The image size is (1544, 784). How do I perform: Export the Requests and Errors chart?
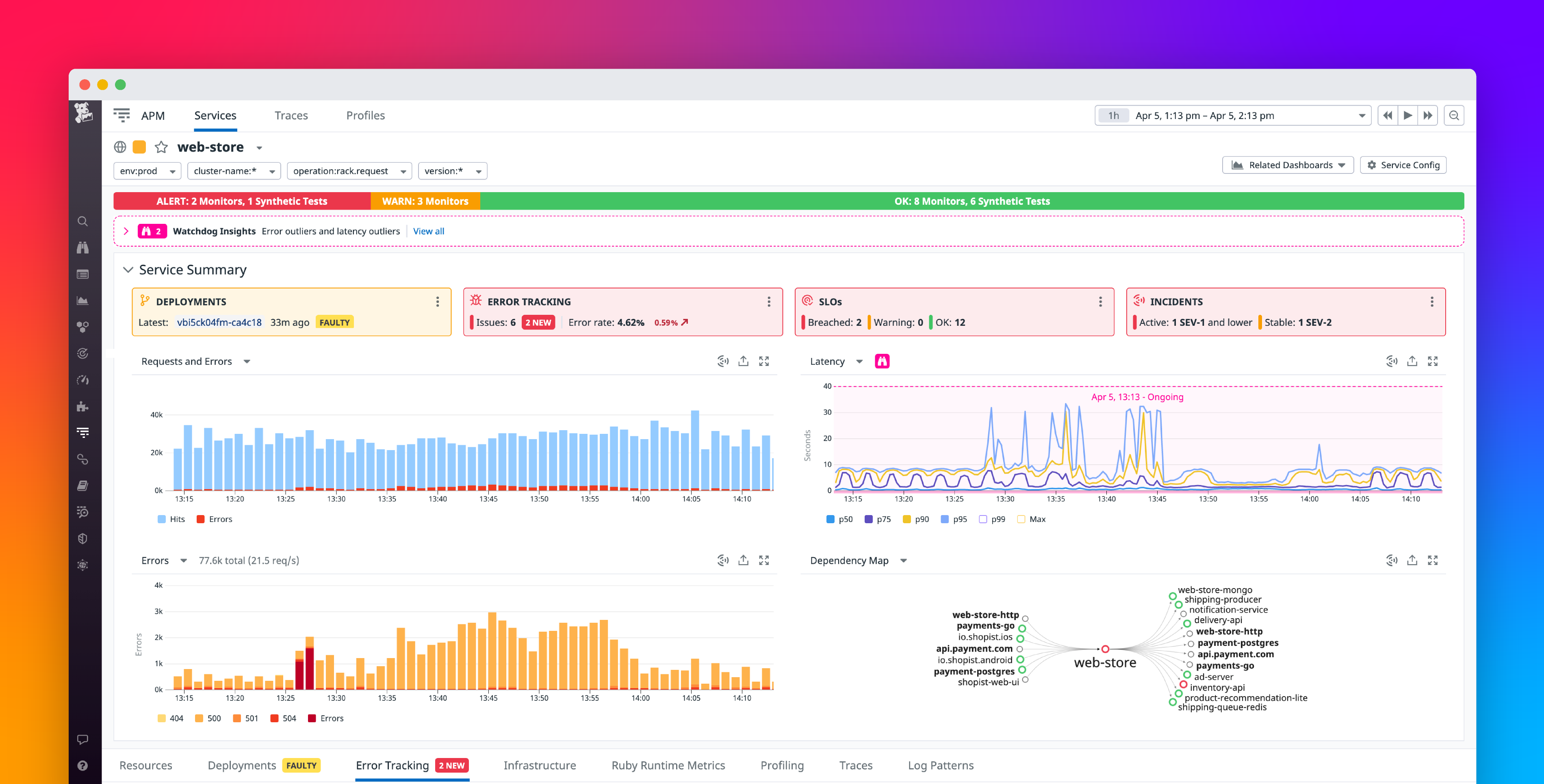click(x=743, y=361)
